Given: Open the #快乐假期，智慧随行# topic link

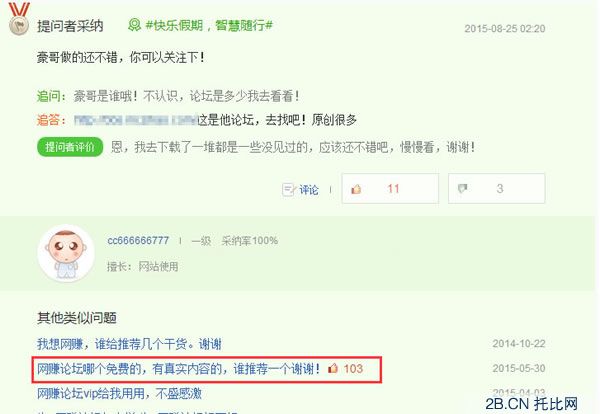Looking at the screenshot, I should (209, 26).
